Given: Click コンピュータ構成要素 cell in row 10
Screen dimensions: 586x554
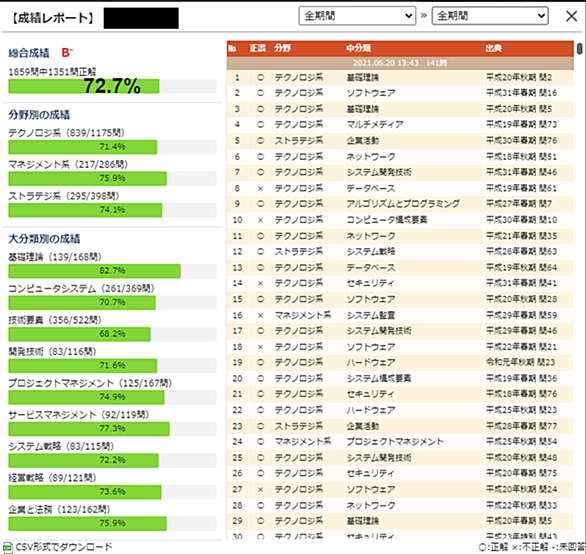Looking at the screenshot, I should (387, 220).
